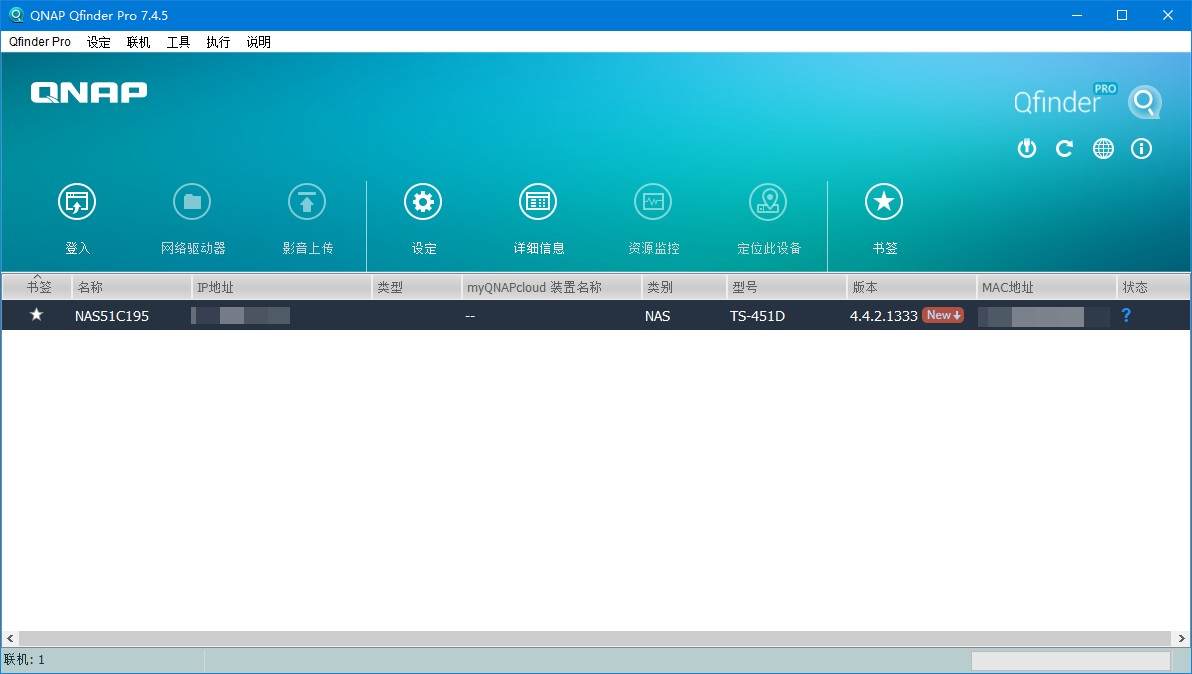Sort by IP地址 column header
1192x674 pixels.
(281, 287)
